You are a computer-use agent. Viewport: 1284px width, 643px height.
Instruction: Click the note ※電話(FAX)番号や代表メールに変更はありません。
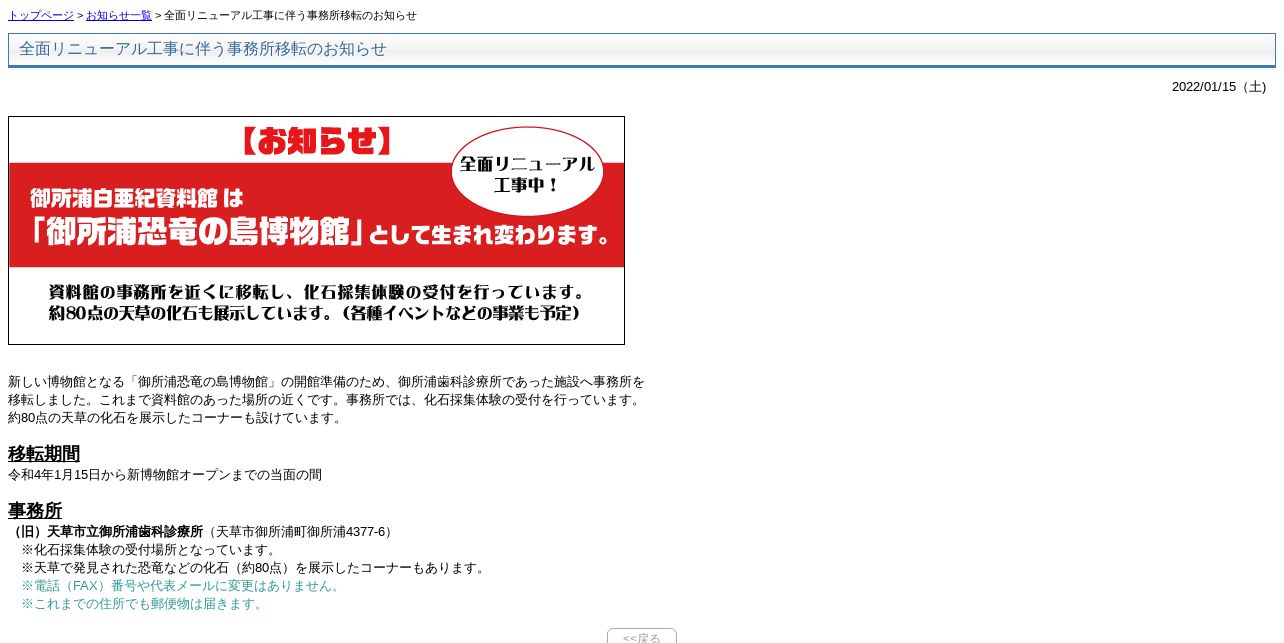[x=183, y=586]
